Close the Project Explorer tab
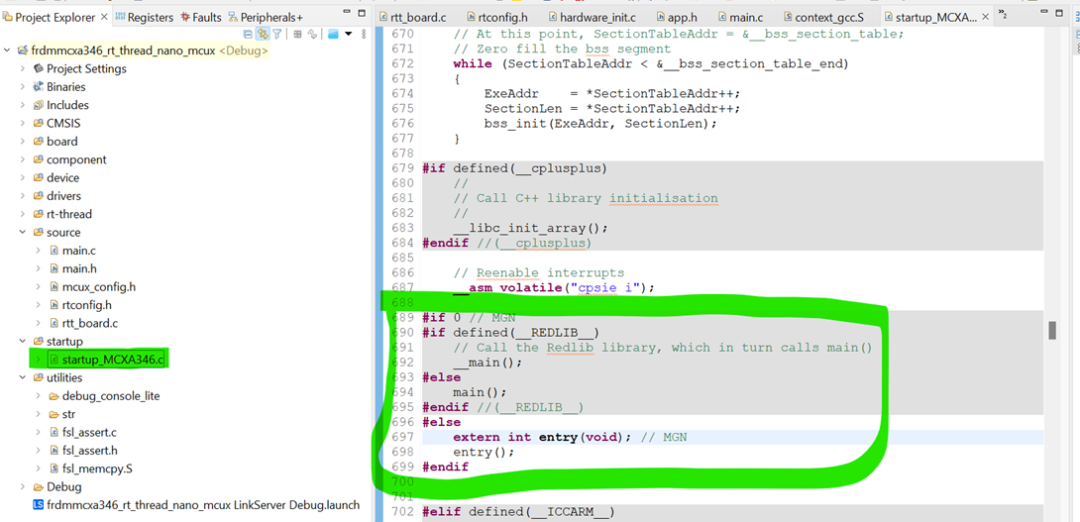 [x=105, y=17]
